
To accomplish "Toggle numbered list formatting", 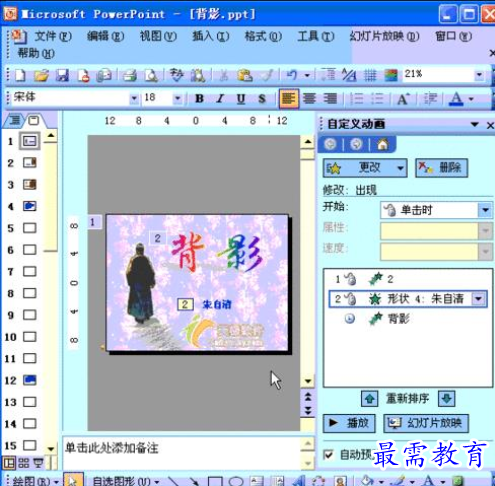I will (357, 99).
